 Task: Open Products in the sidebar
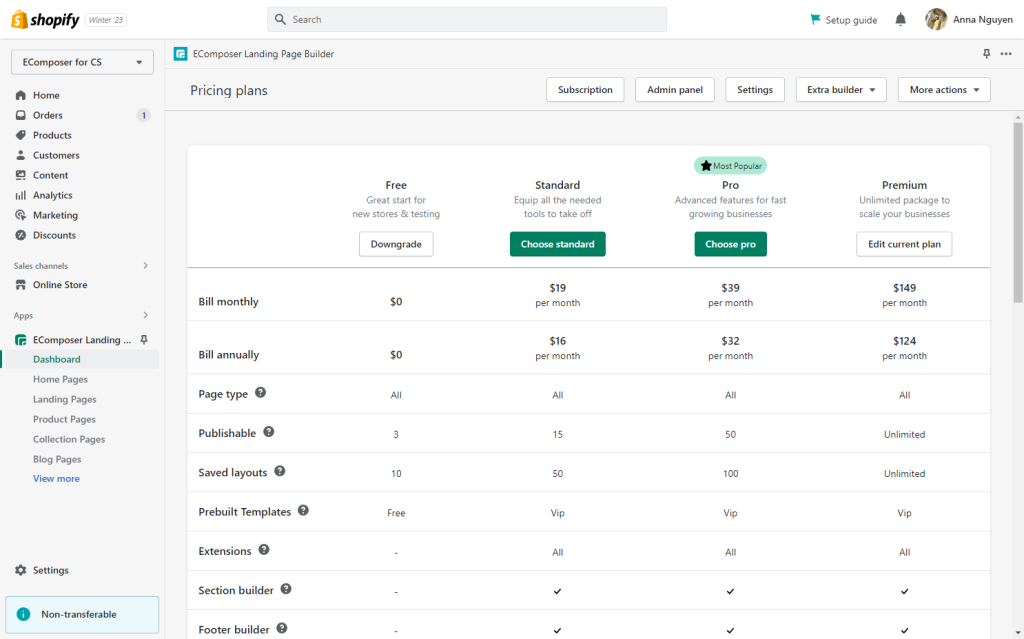tap(52, 135)
